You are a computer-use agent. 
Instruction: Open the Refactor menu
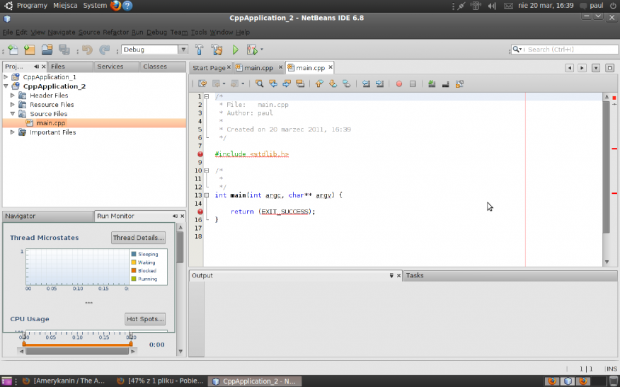pyautogui.click(x=115, y=32)
